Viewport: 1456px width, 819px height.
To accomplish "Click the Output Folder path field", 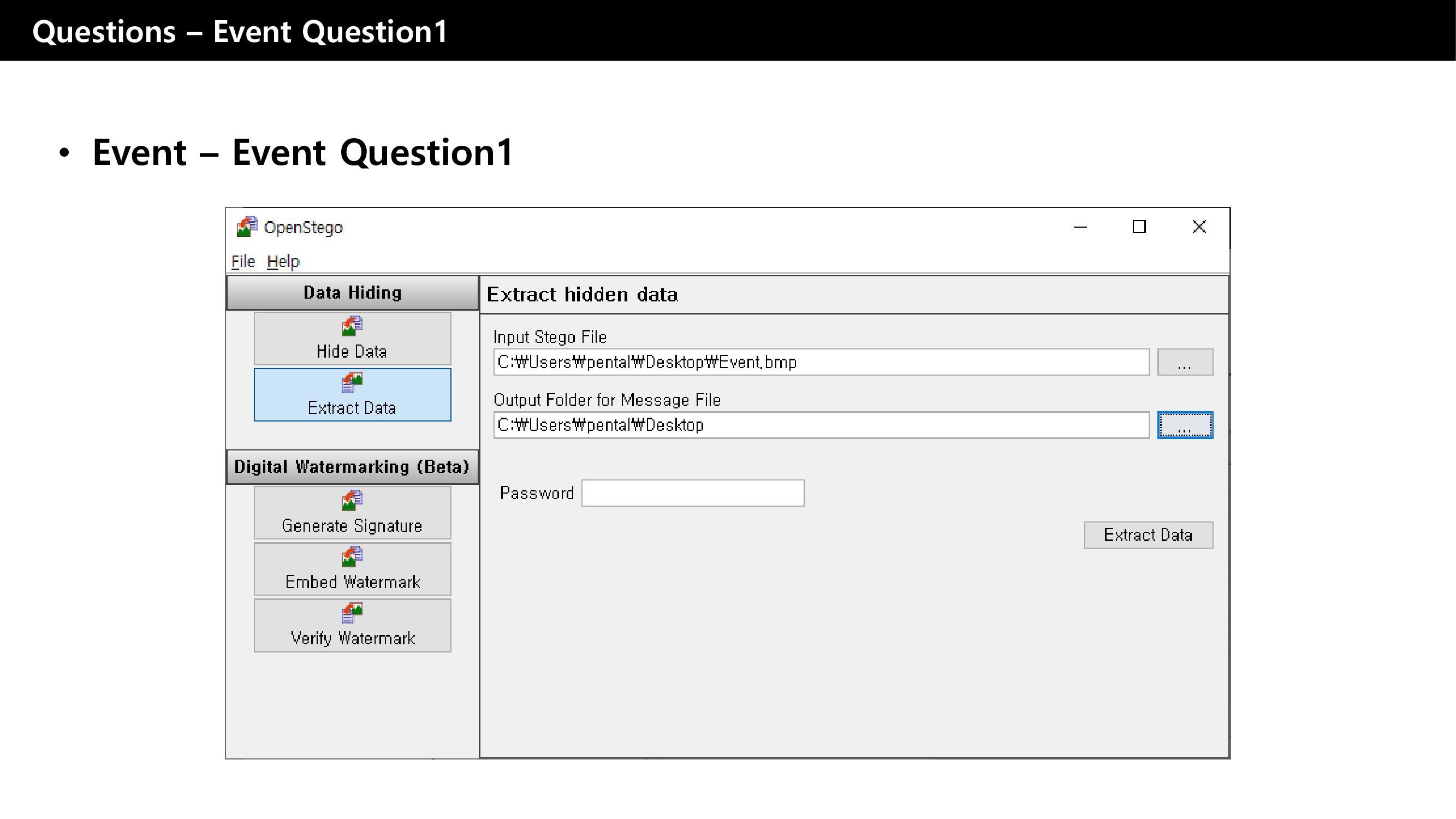I will pos(821,425).
